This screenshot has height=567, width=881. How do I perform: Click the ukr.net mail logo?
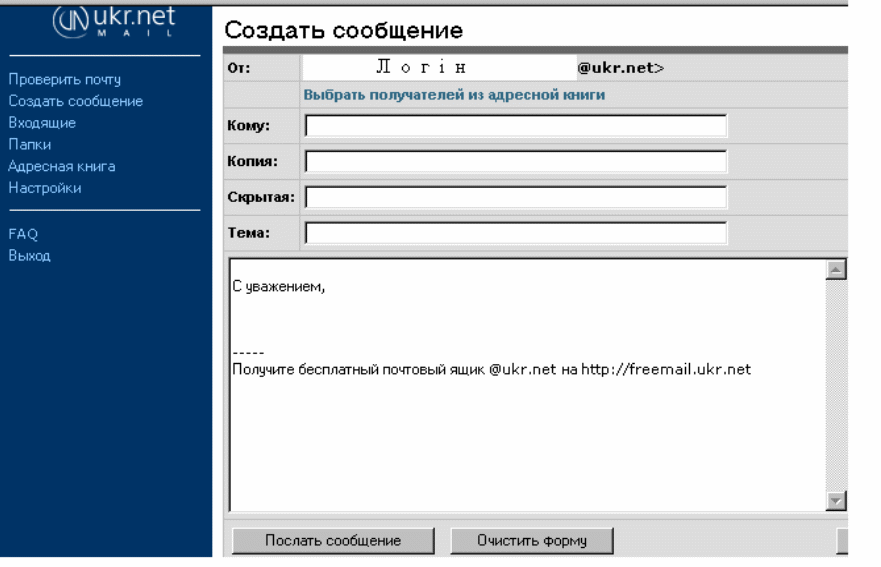[114, 22]
